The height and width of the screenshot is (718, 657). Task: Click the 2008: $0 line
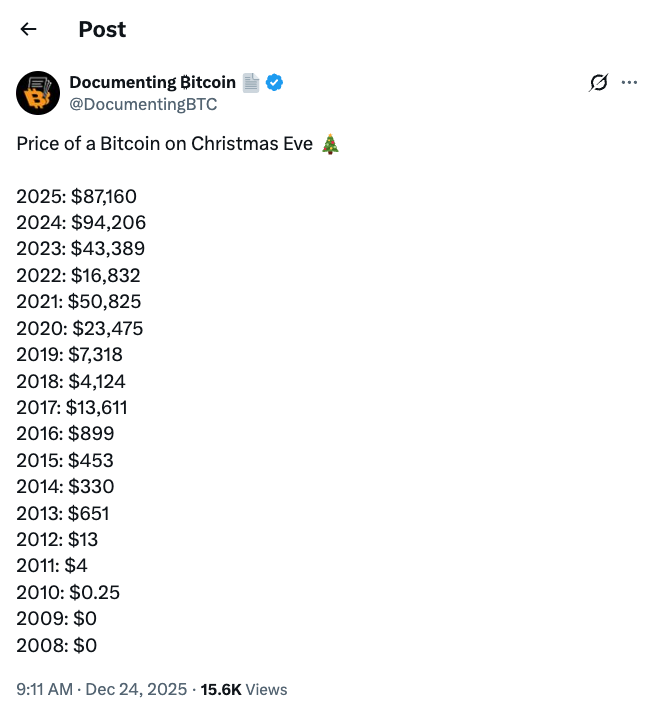(57, 645)
